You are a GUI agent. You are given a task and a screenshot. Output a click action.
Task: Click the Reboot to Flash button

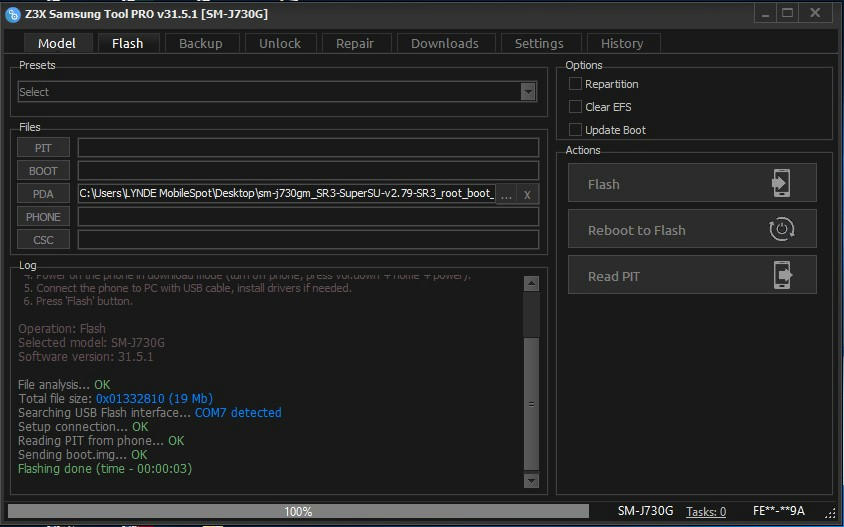click(x=692, y=229)
